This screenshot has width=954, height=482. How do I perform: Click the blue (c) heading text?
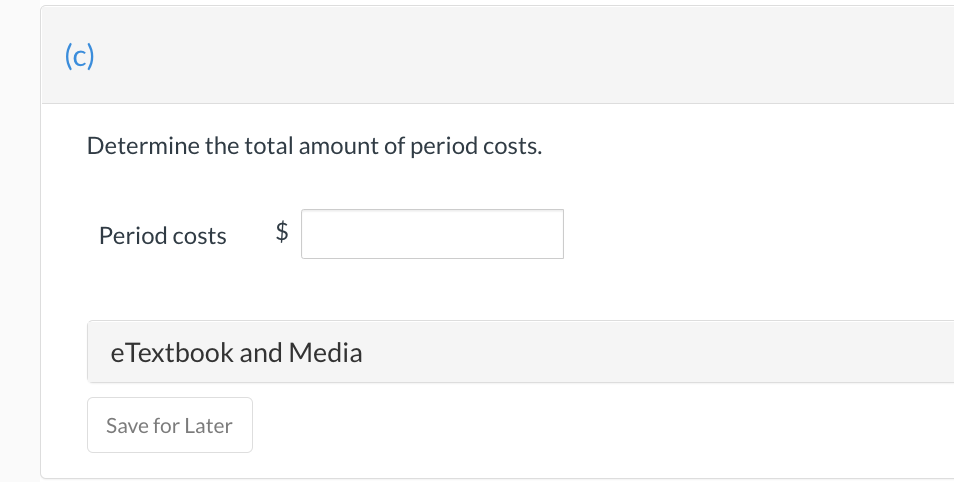(x=78, y=57)
